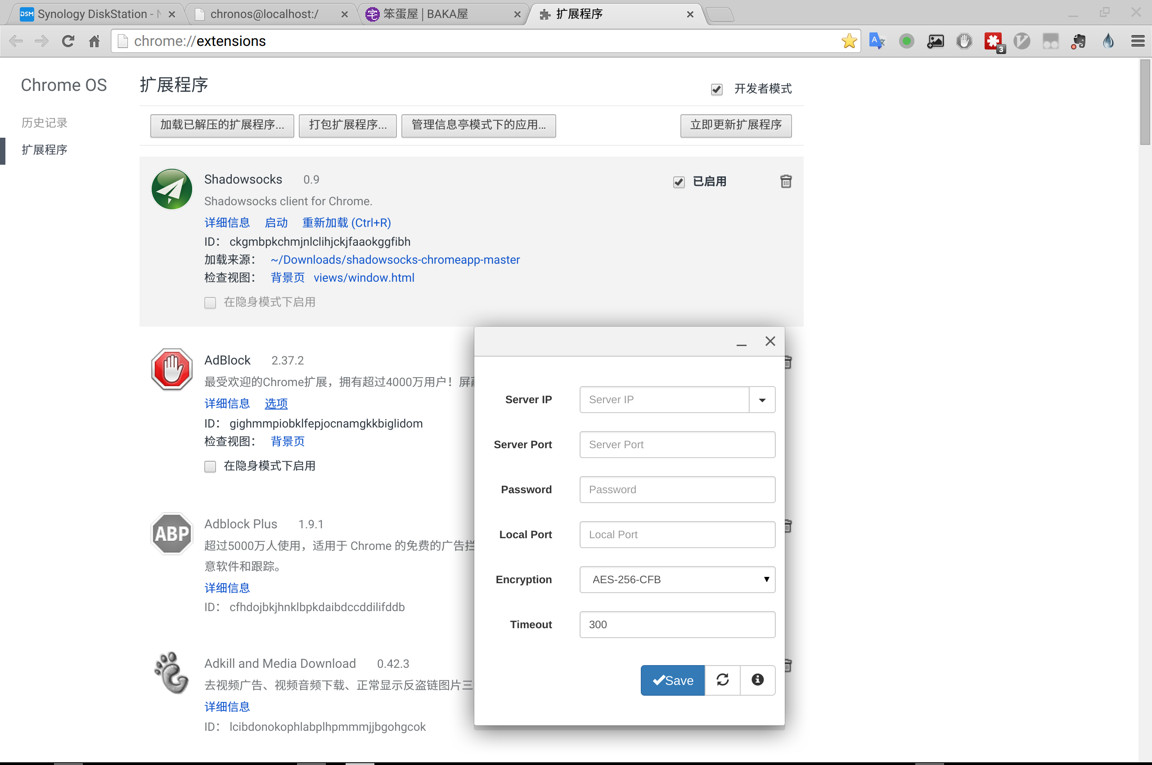Viewport: 1152px width, 765px height.
Task: Click 加载已解压的扩展程序 button
Action: point(222,125)
